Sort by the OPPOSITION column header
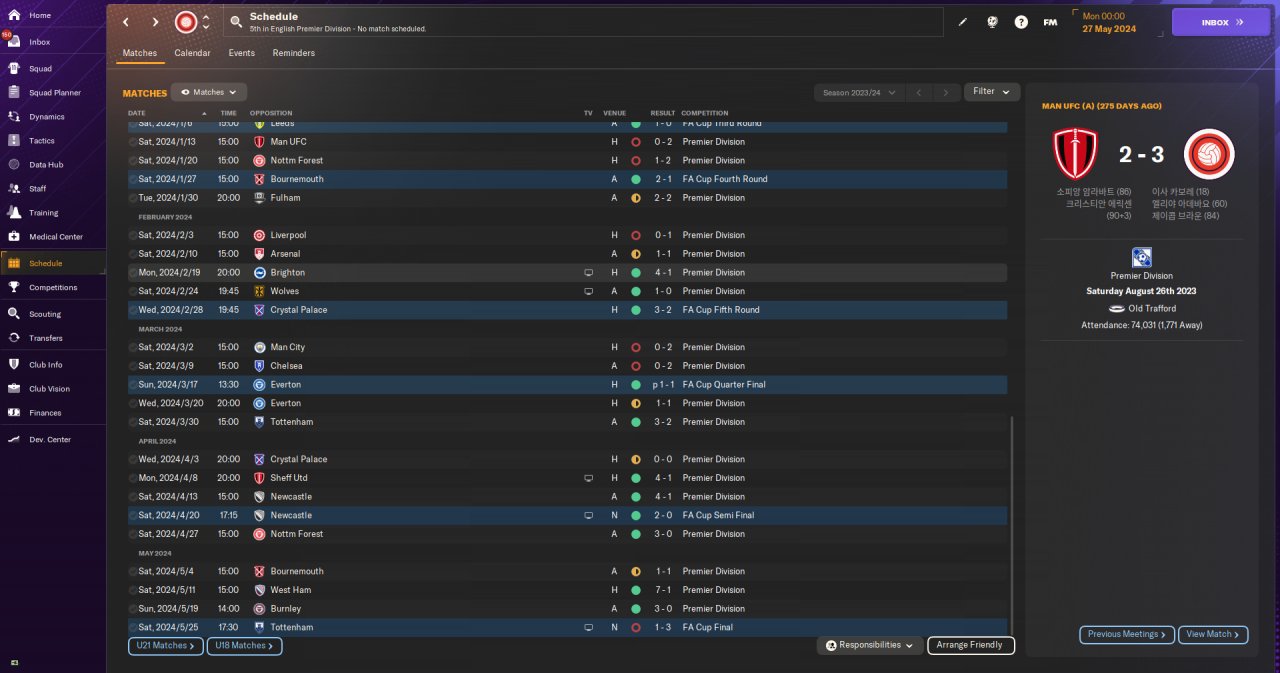Image resolution: width=1280 pixels, height=673 pixels. [x=271, y=113]
